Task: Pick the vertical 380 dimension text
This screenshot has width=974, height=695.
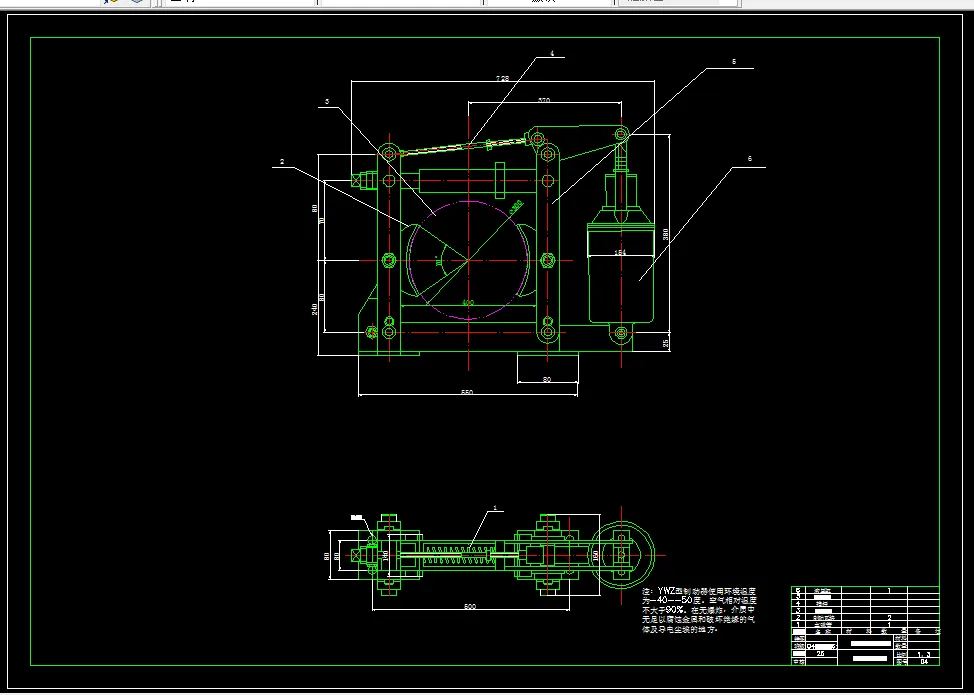Action: click(x=665, y=234)
